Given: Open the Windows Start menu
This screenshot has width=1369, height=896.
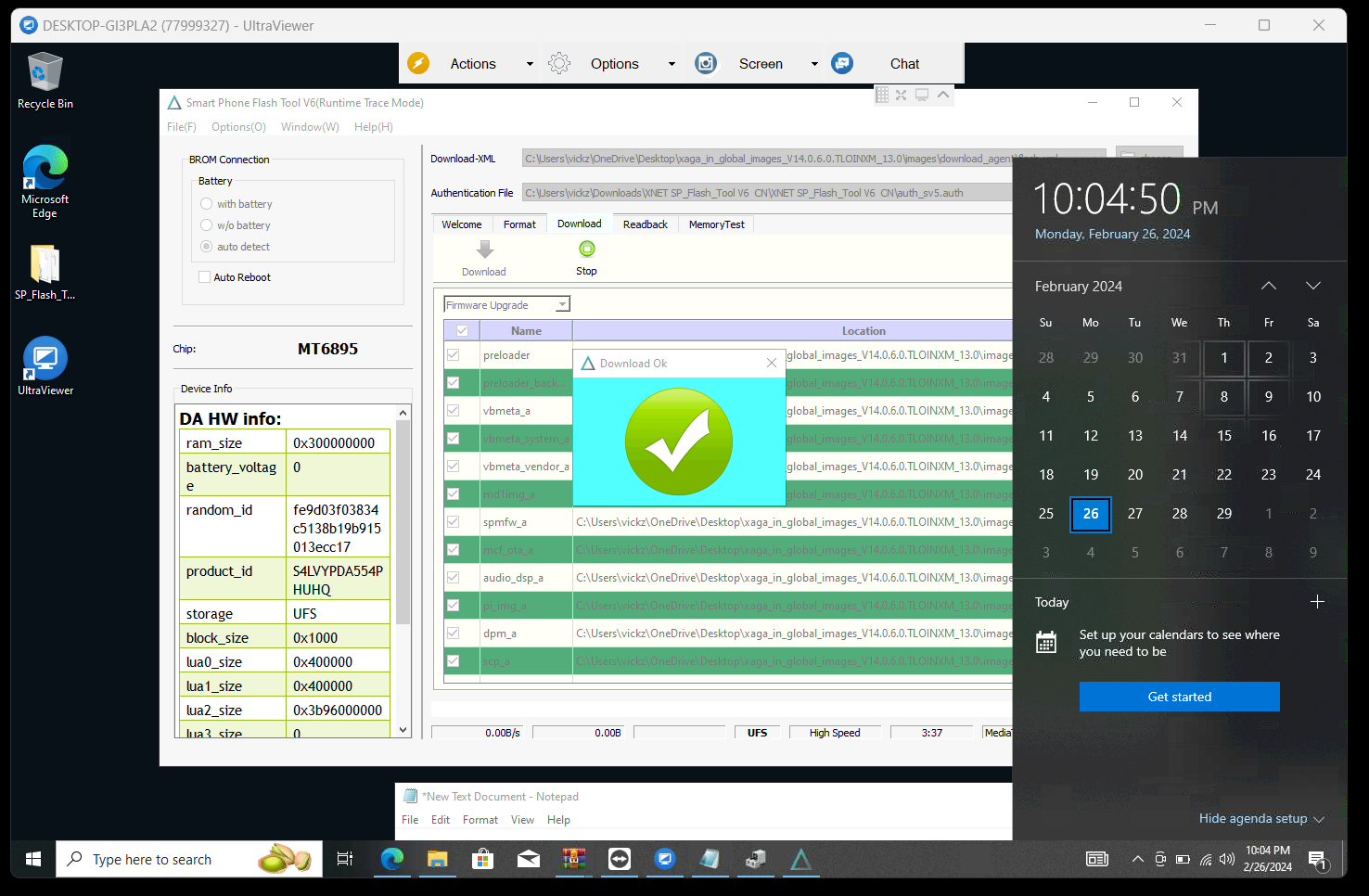Looking at the screenshot, I should [x=33, y=860].
